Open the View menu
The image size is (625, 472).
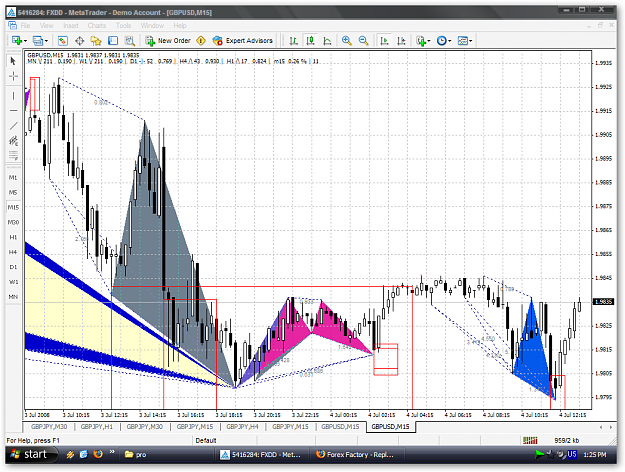46,26
